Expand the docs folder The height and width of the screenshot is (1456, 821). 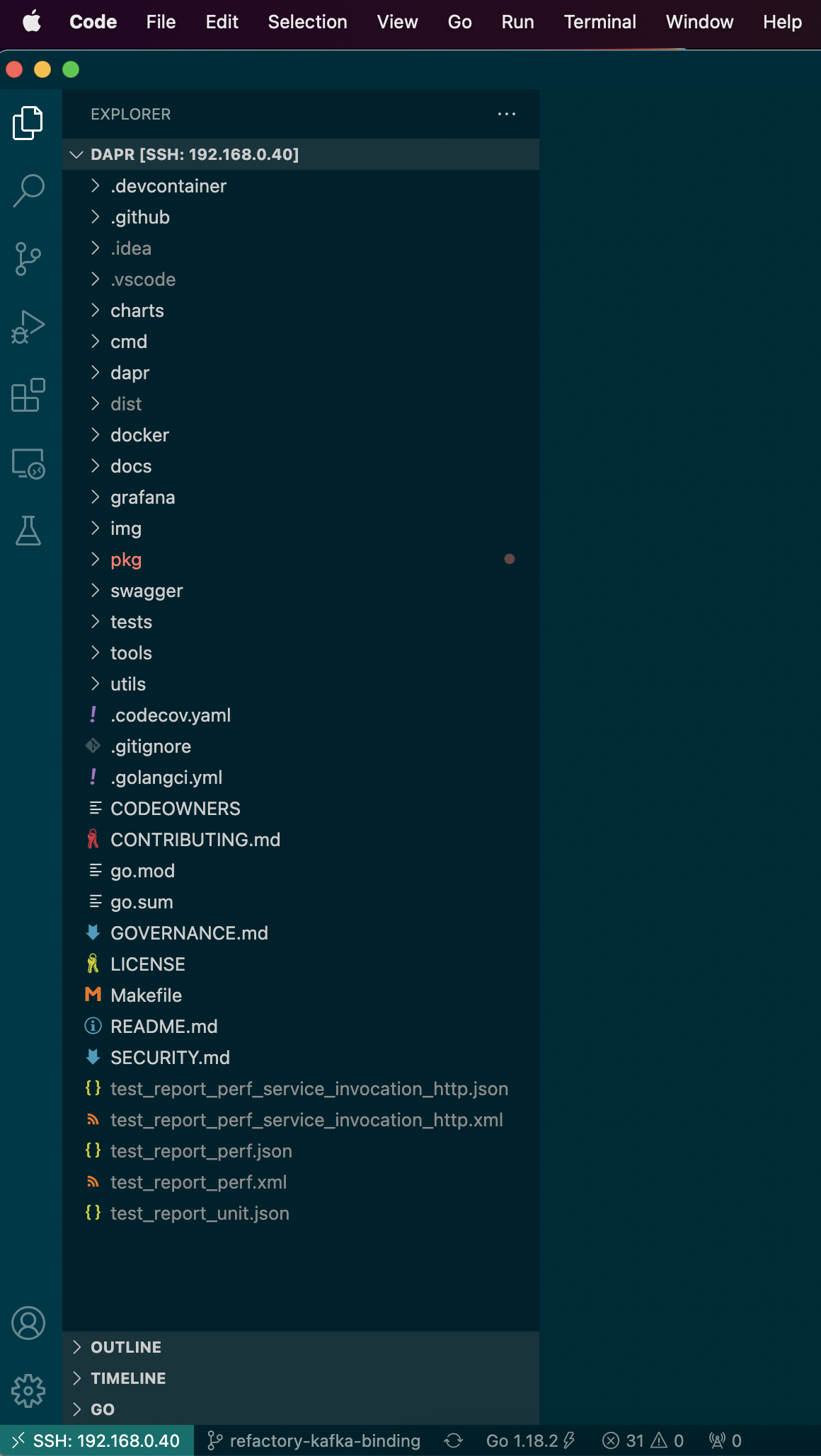(301, 466)
